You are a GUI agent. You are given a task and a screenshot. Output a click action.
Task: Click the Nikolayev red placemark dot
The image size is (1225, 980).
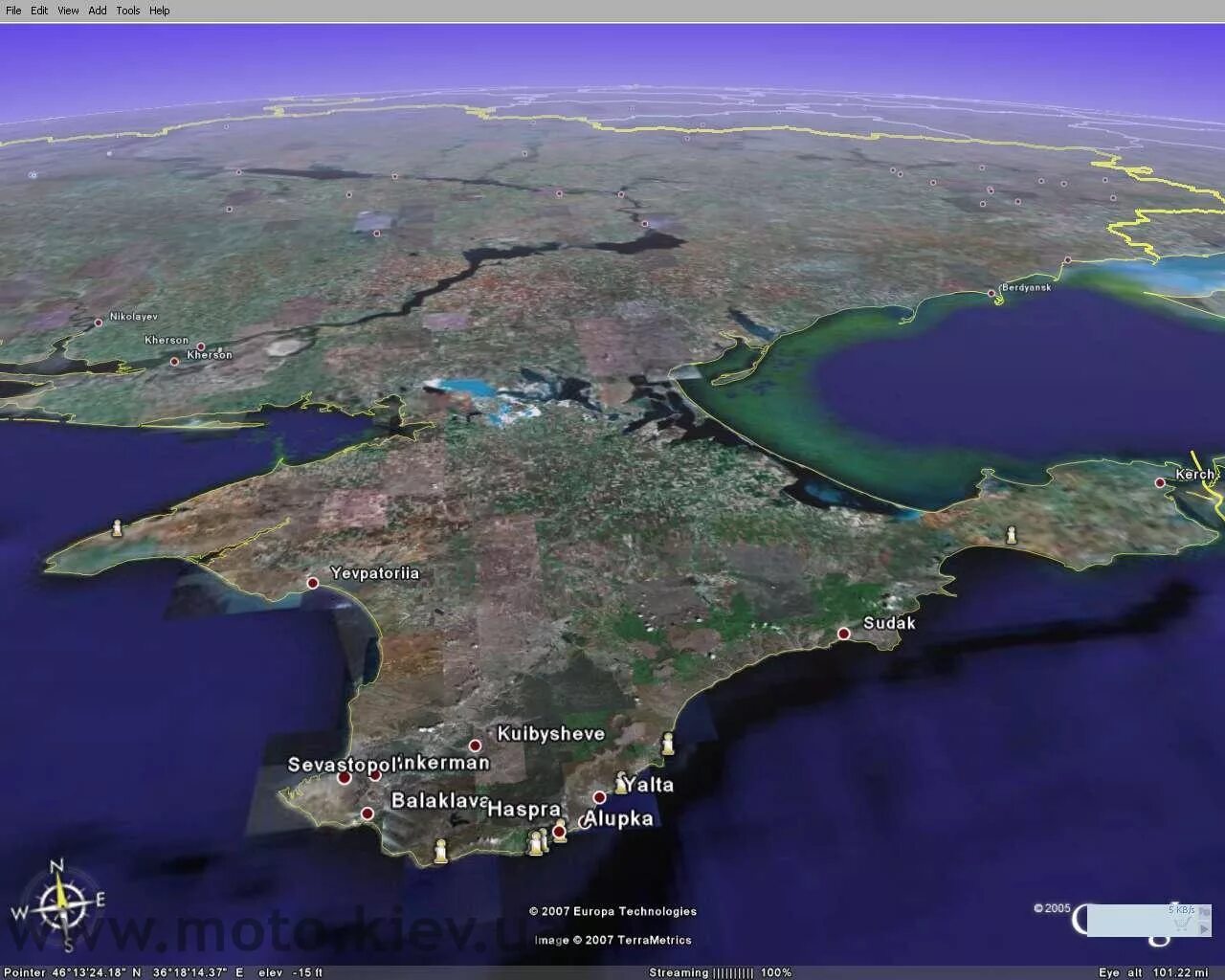coord(98,323)
